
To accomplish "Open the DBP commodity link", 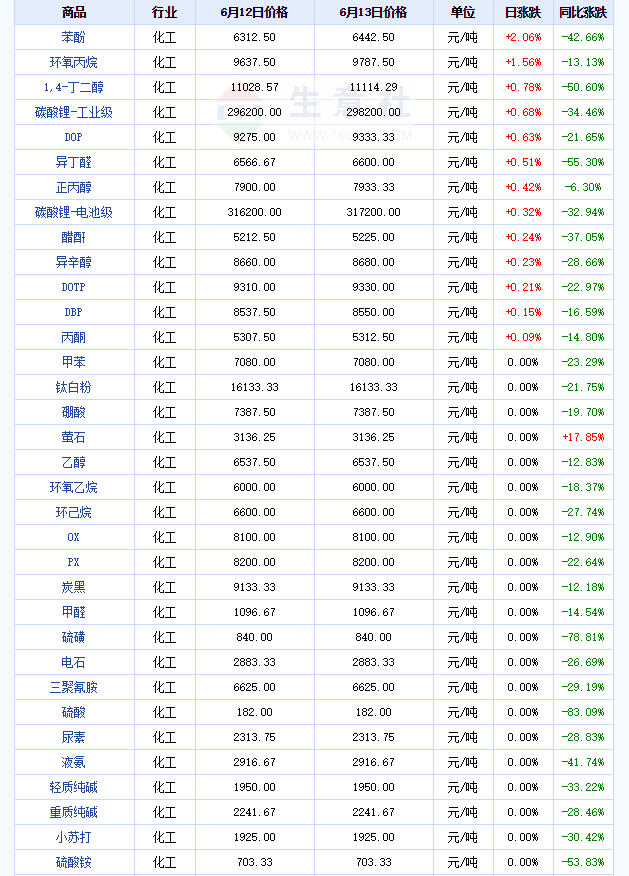I will 73,312.
